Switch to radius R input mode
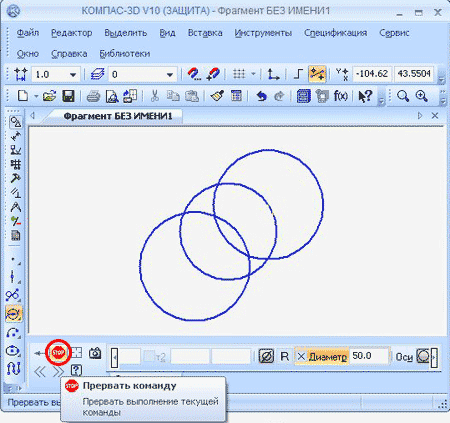This screenshot has width=450, height=423. [285, 356]
